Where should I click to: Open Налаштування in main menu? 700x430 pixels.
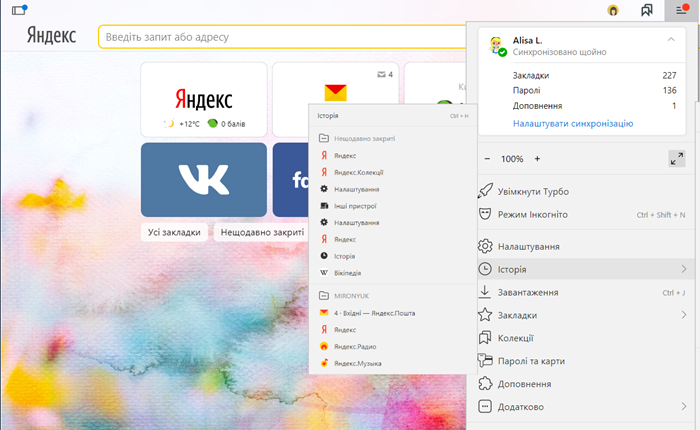586,246
